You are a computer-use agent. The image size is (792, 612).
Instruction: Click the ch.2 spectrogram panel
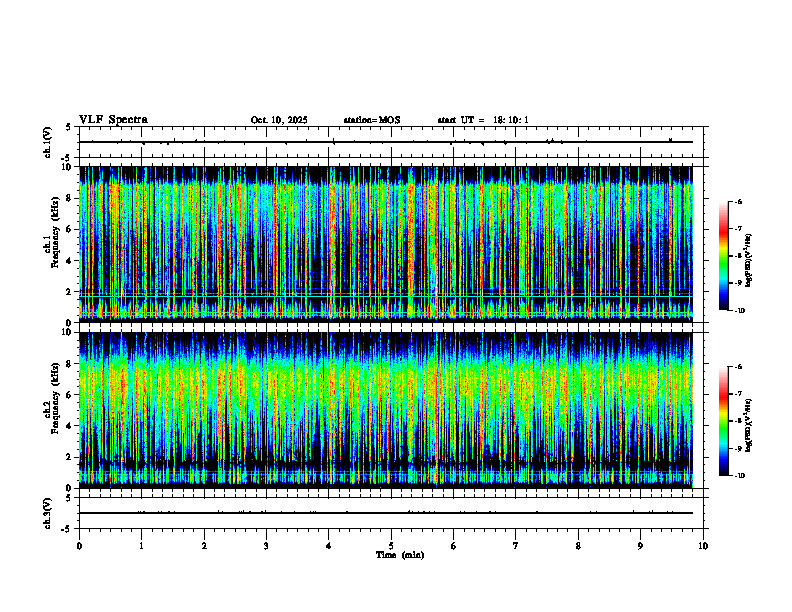tap(386, 410)
